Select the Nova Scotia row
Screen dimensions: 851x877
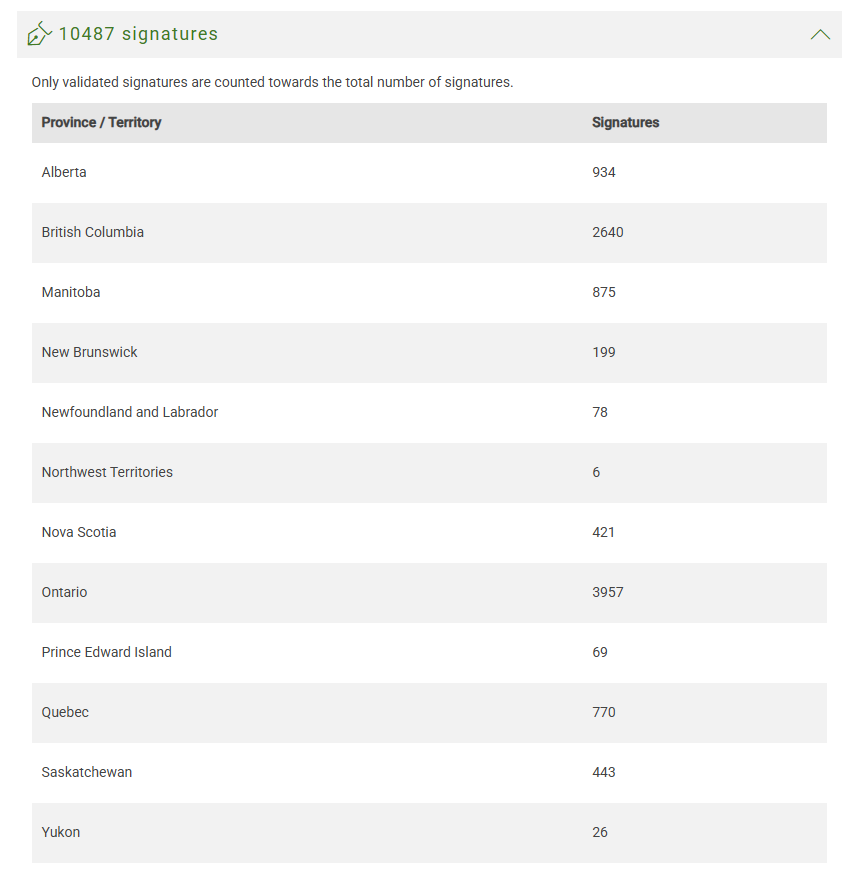[79, 532]
